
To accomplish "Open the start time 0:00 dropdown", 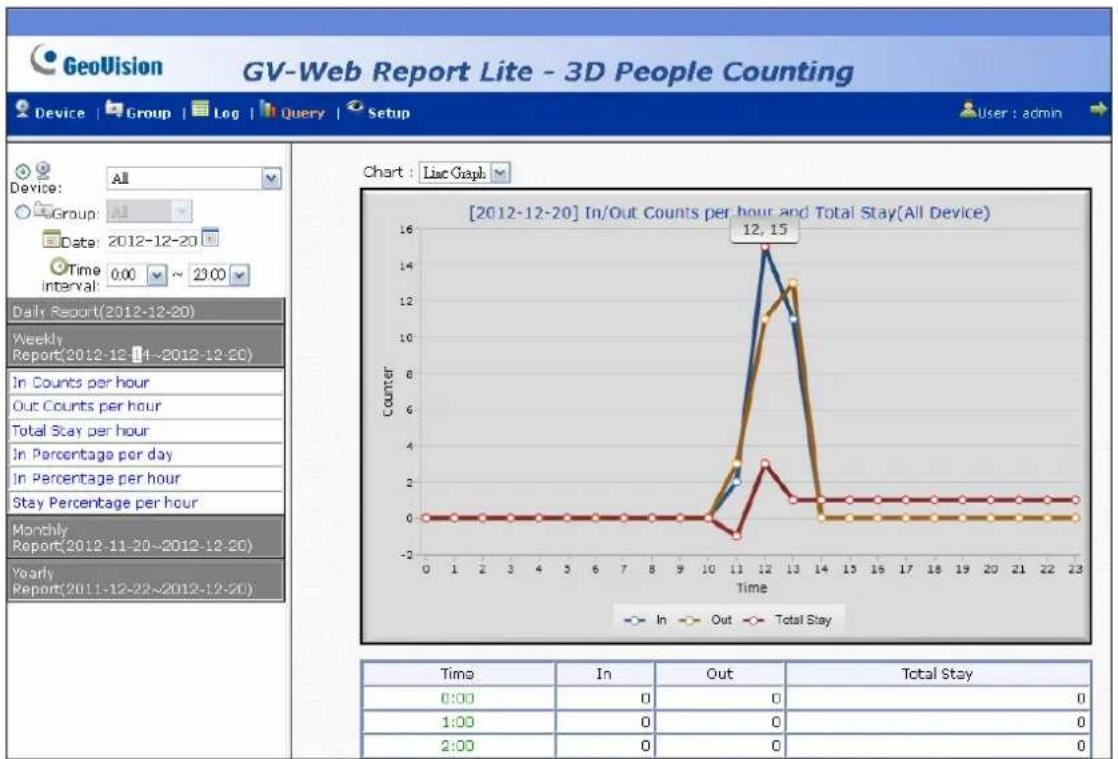I will coord(137,274).
